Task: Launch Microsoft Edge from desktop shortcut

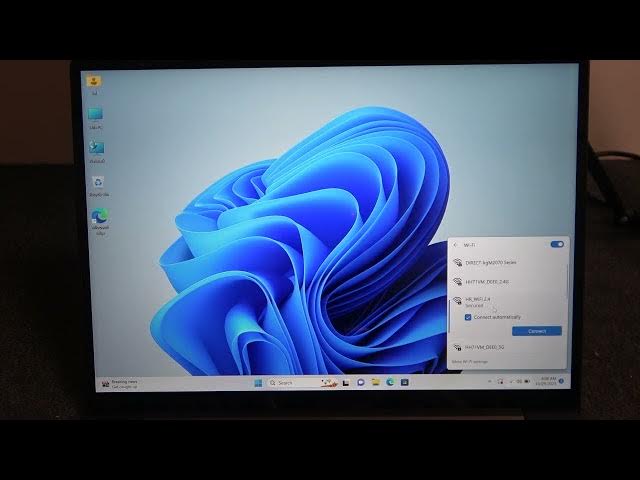Action: [100, 217]
